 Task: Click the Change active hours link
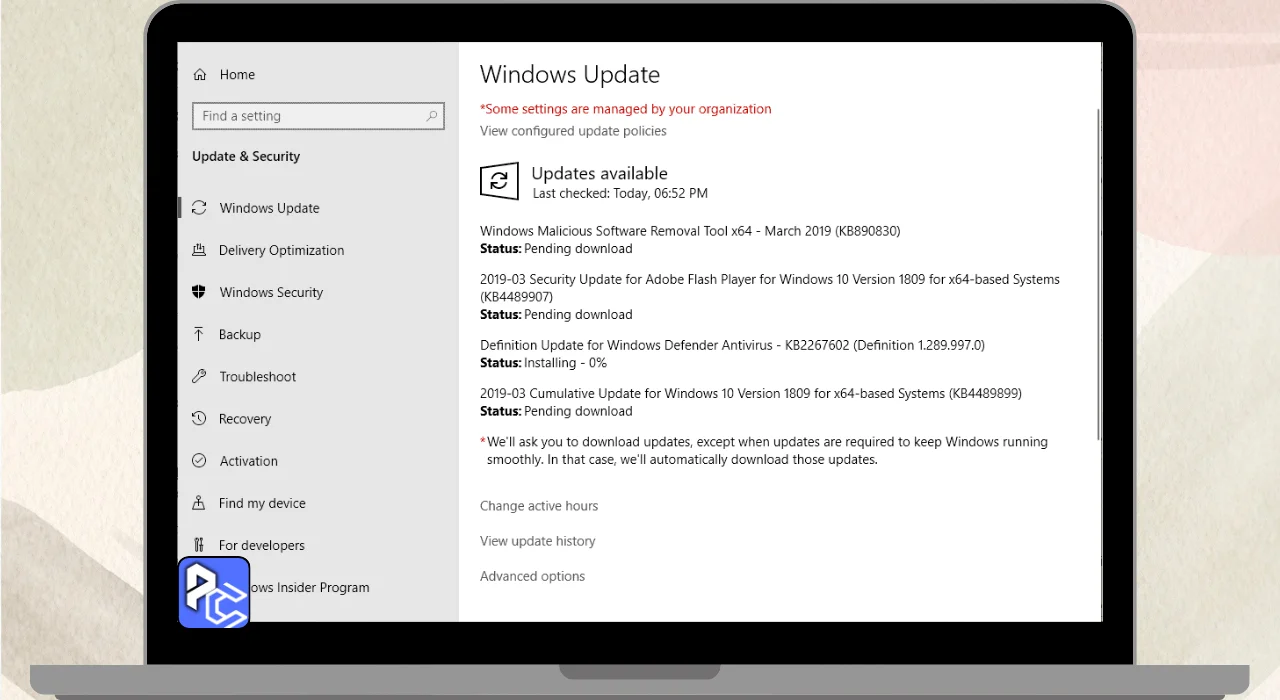pos(539,506)
